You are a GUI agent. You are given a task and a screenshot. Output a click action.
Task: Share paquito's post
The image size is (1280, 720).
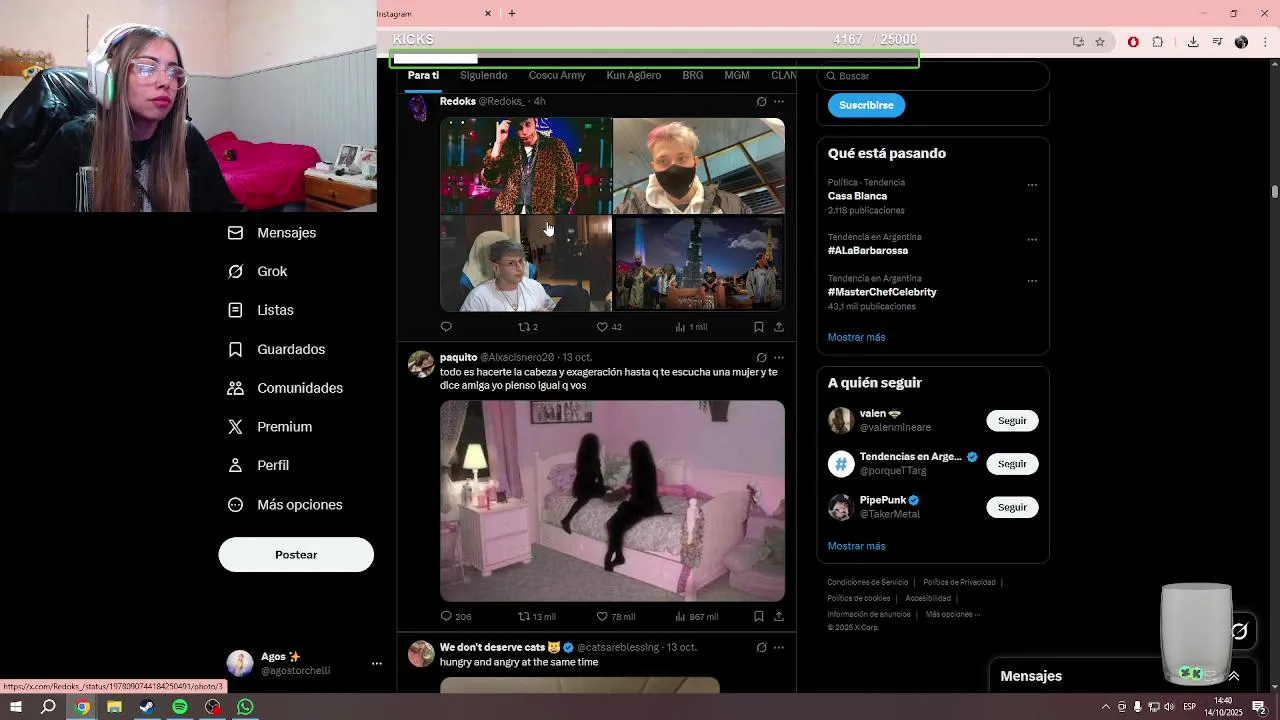[x=779, y=617]
